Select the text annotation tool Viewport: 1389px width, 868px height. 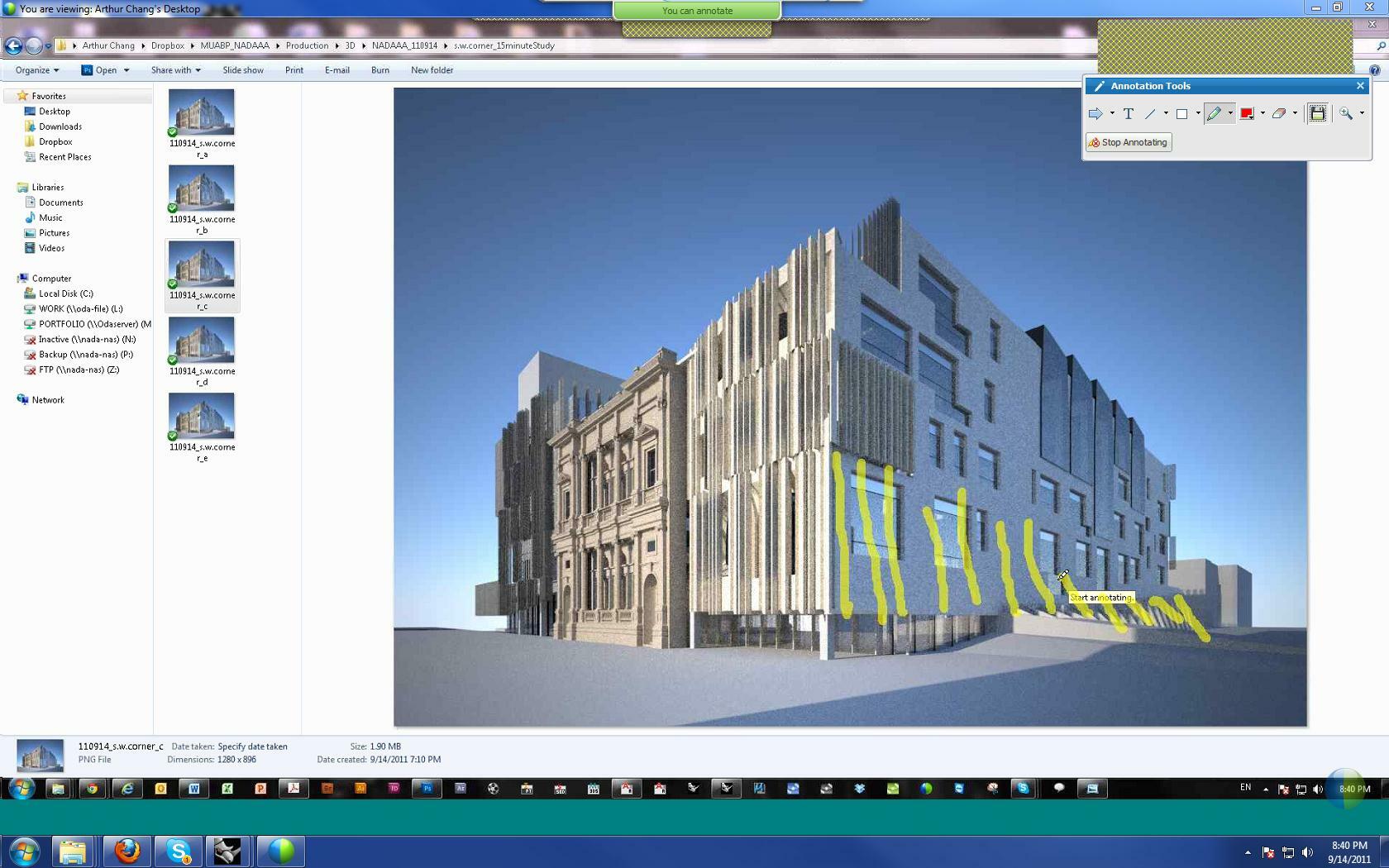coord(1128,114)
